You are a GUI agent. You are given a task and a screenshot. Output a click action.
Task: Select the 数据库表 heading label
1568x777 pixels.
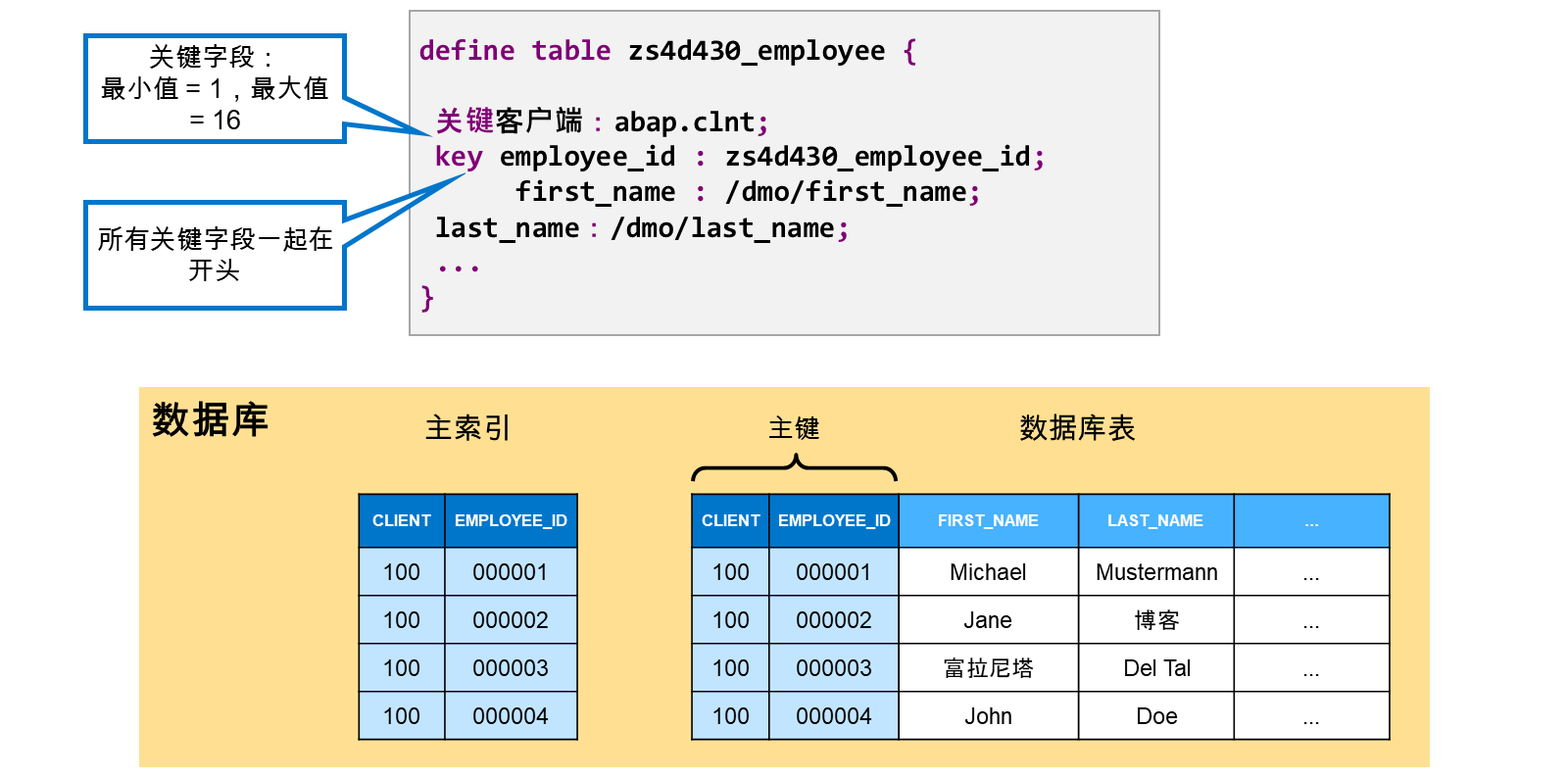[1077, 428]
